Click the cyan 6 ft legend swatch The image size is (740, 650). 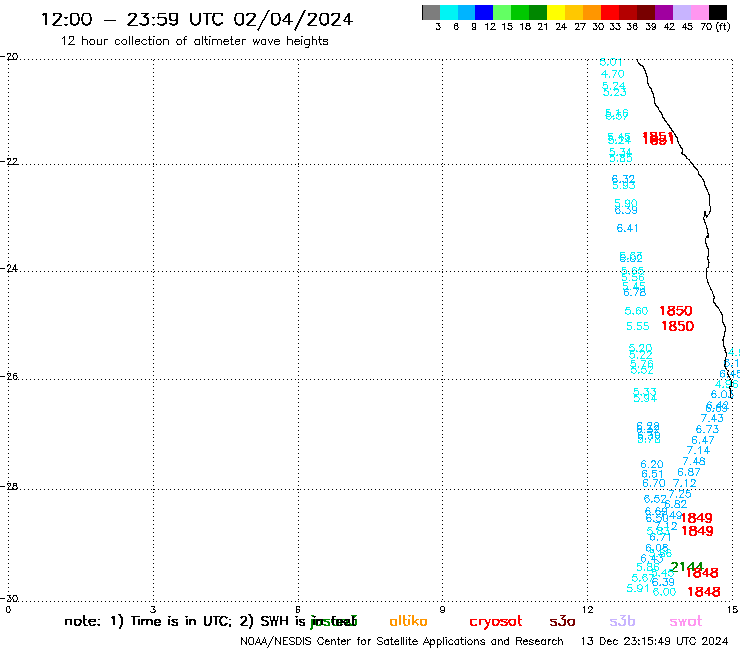(x=449, y=12)
